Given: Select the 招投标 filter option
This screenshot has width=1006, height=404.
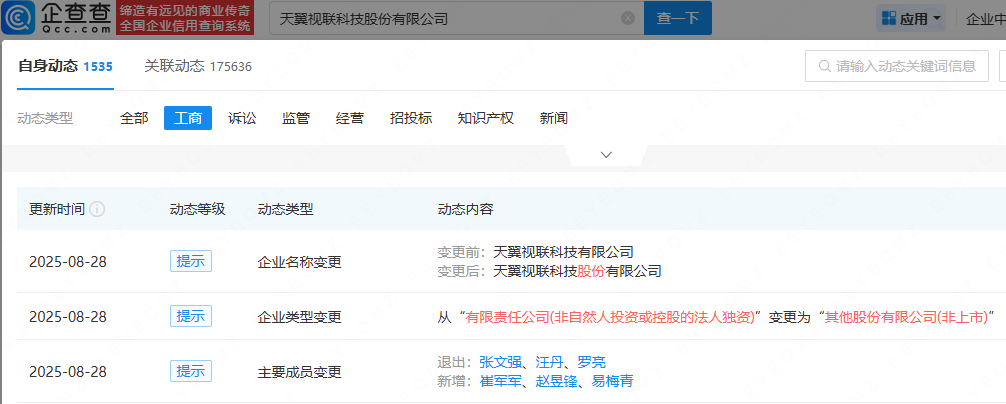Looking at the screenshot, I should [411, 118].
